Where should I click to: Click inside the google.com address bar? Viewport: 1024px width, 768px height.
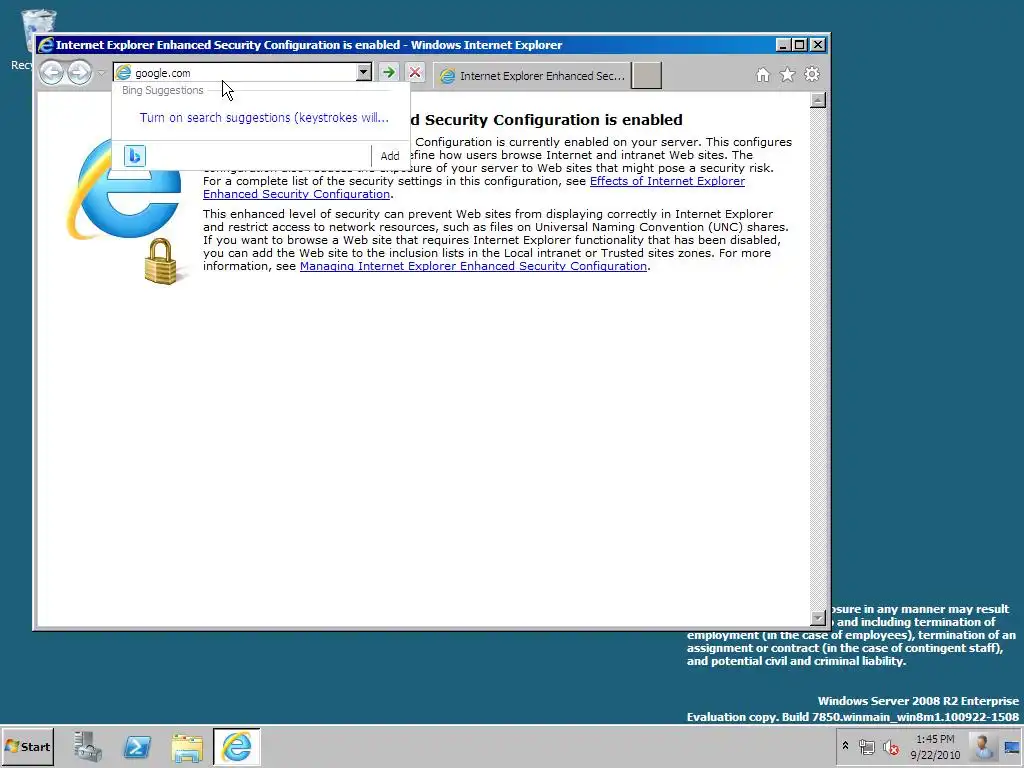coord(244,72)
